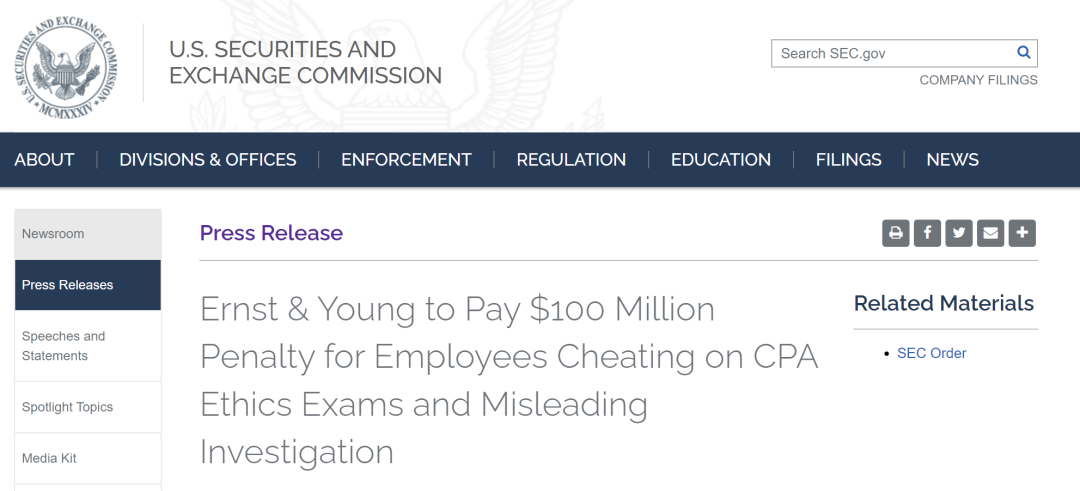Go to the EDUCATION section
The height and width of the screenshot is (491, 1080).
(x=720, y=160)
